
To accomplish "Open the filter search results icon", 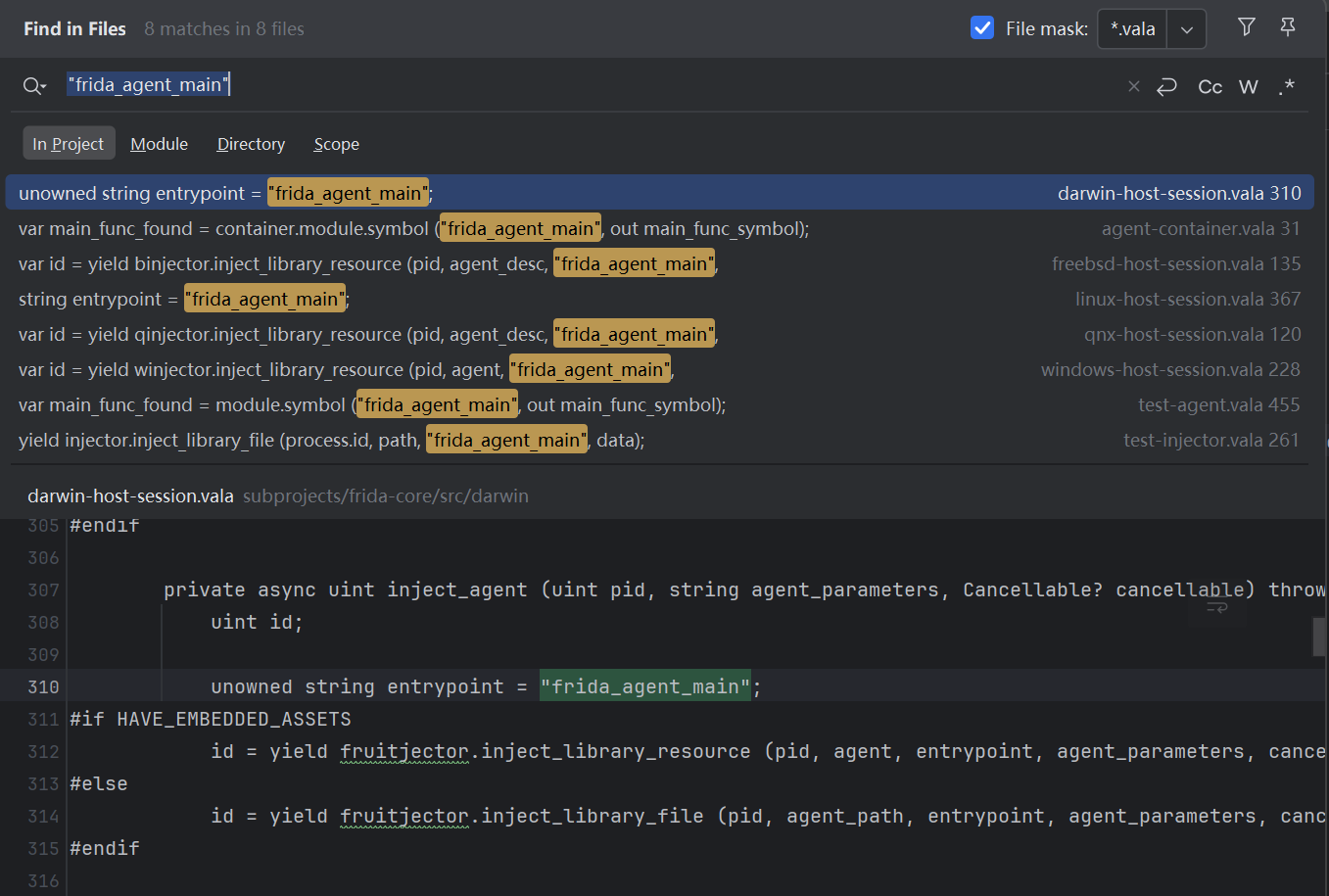I will 1246,27.
